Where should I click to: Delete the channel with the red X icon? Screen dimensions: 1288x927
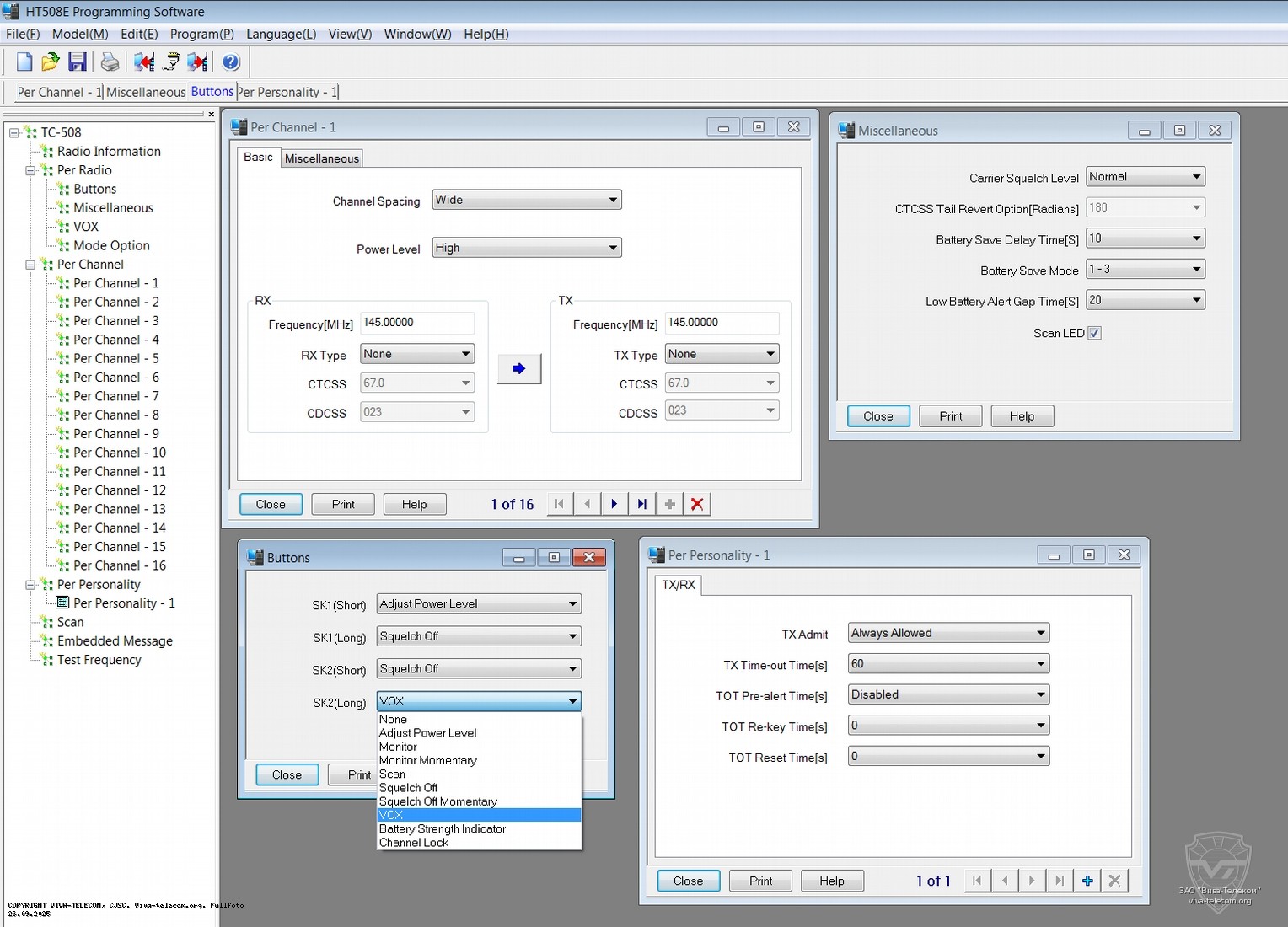coord(697,504)
